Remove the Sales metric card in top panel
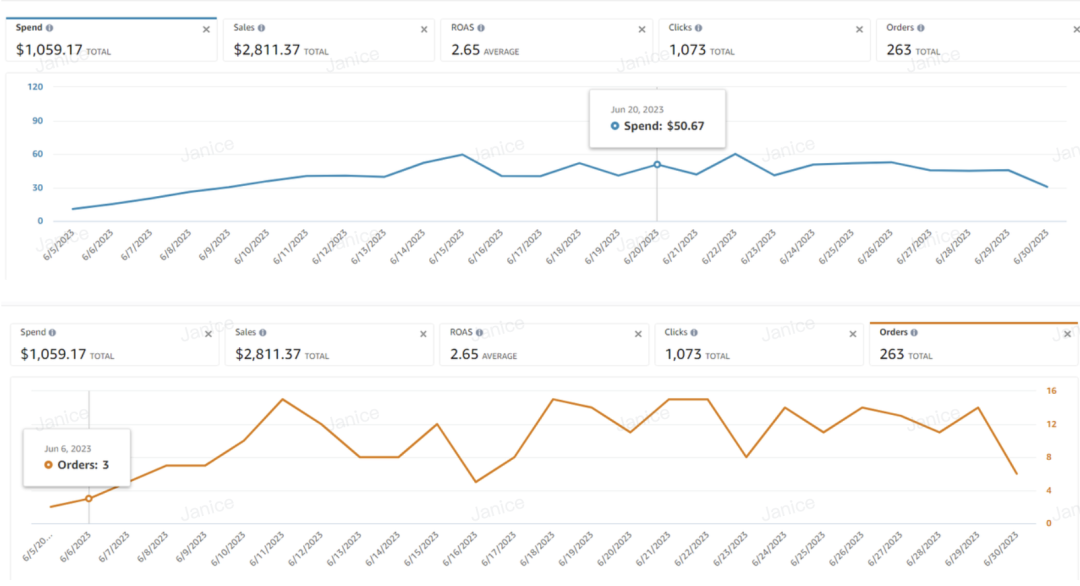The width and height of the screenshot is (1080, 586). tap(424, 30)
